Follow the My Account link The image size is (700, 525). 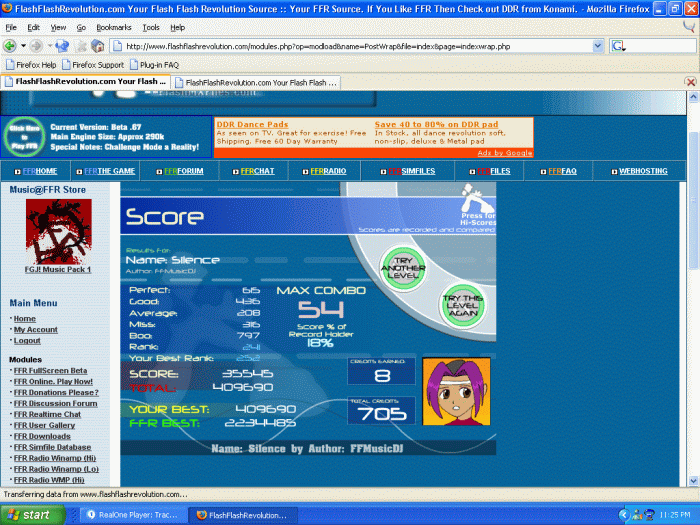36,329
